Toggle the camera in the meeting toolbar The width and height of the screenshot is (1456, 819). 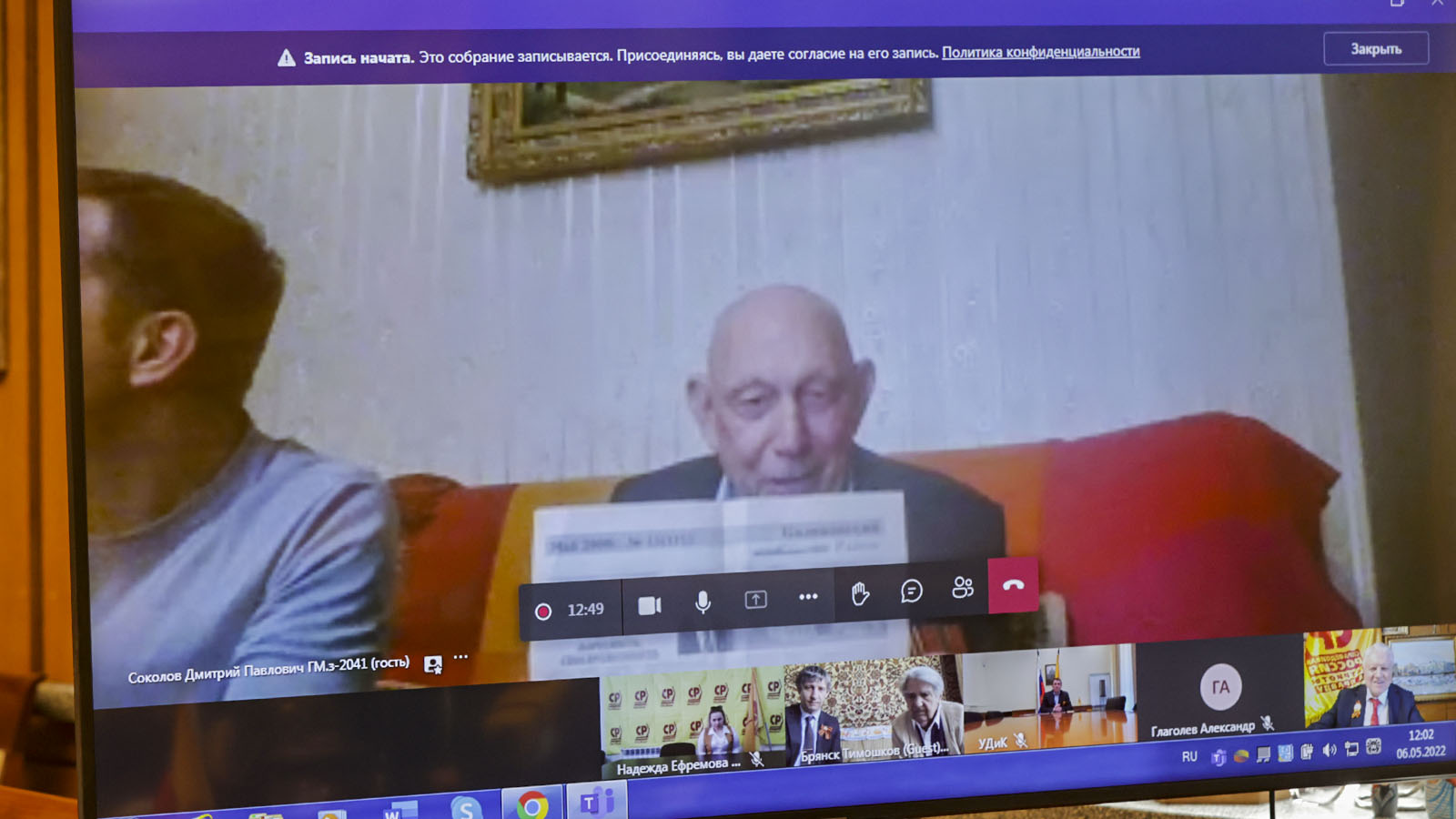[649, 605]
